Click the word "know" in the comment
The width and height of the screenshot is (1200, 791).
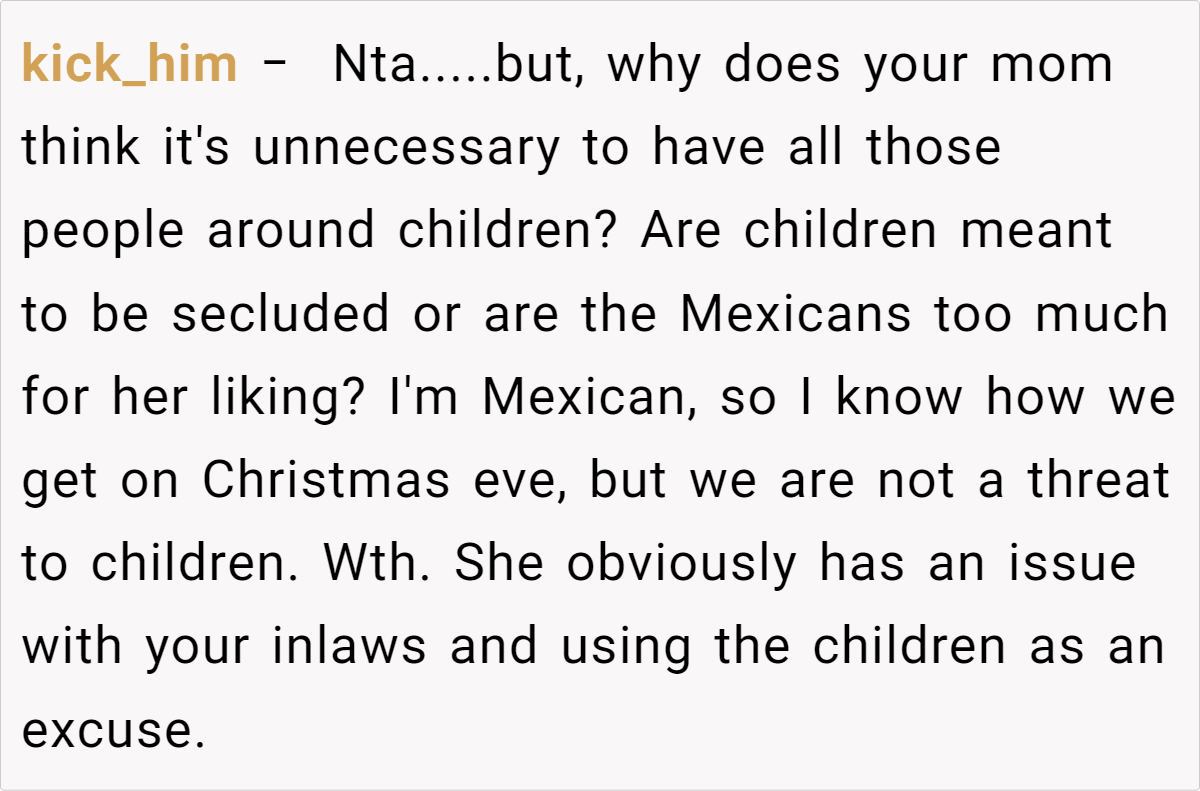click(x=900, y=397)
